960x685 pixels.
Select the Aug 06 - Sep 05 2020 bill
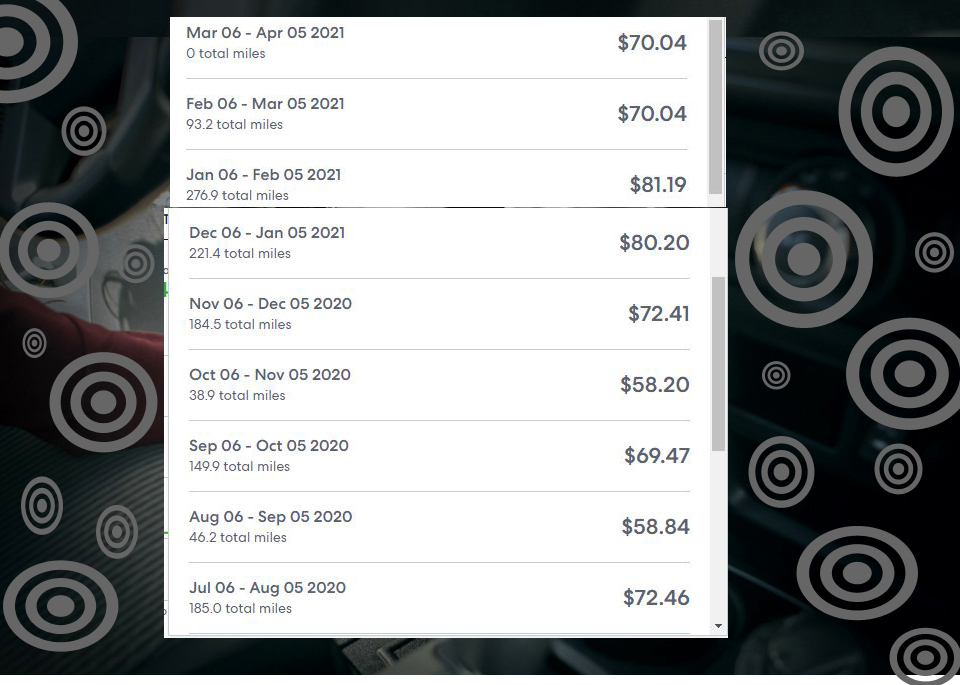pos(439,527)
